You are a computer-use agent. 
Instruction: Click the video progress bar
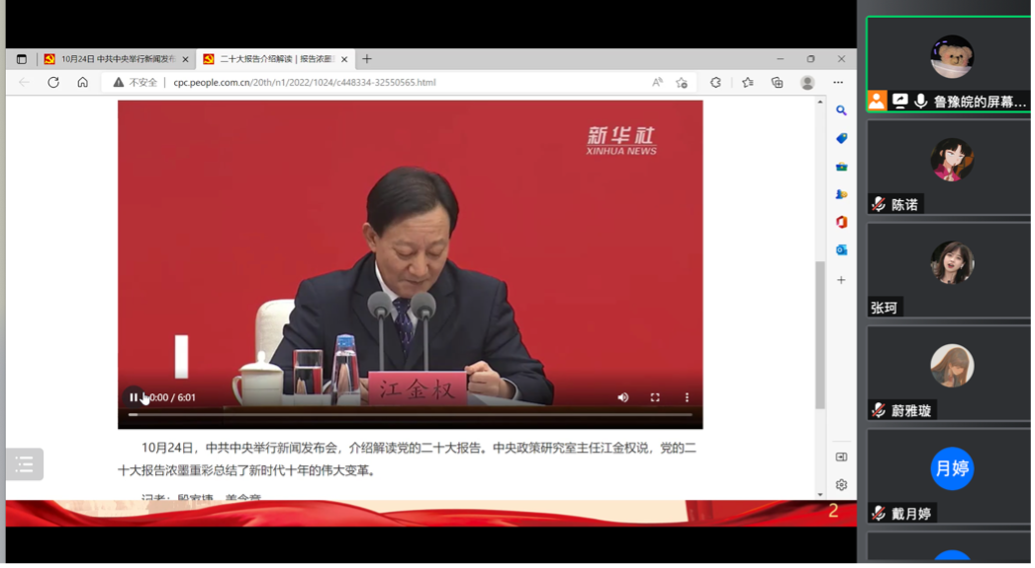[x=412, y=416]
